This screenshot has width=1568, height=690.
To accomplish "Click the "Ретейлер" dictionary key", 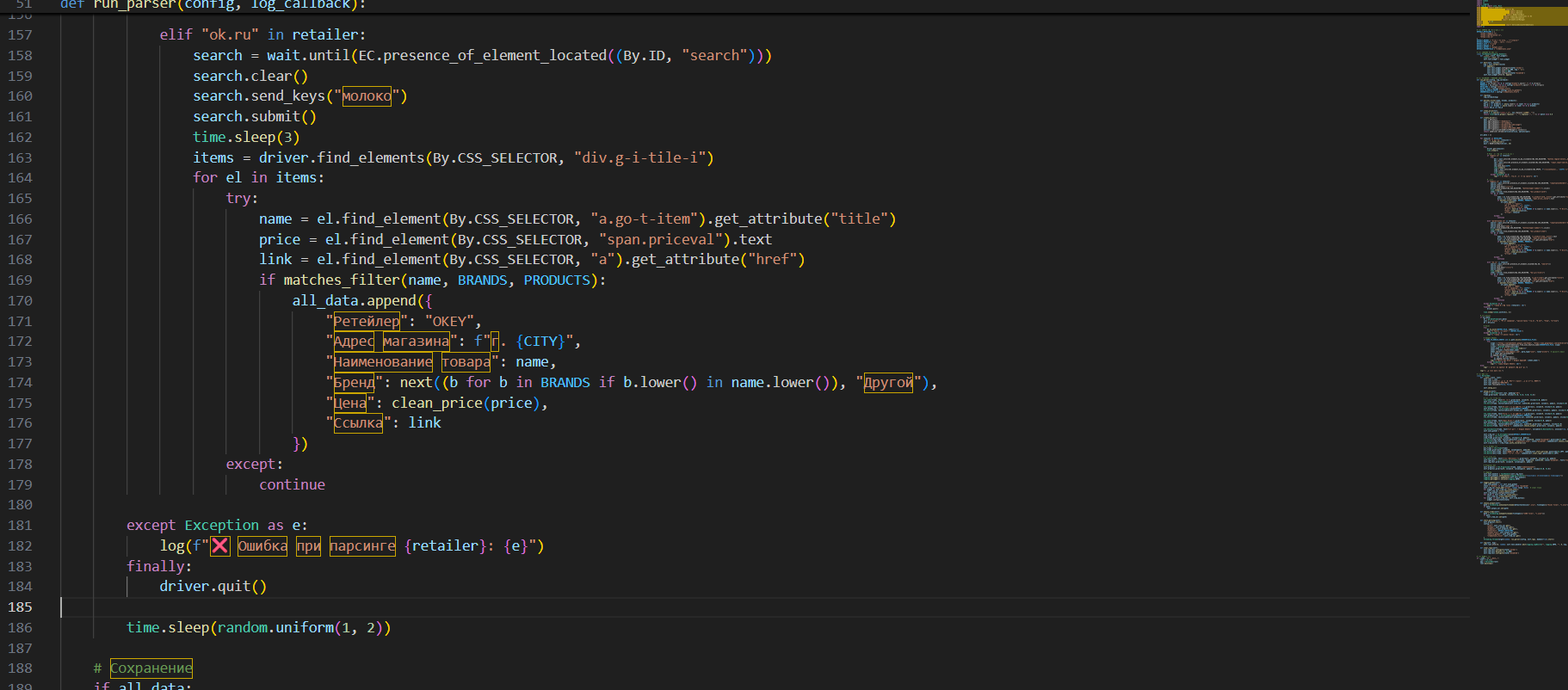I will click(x=367, y=321).
